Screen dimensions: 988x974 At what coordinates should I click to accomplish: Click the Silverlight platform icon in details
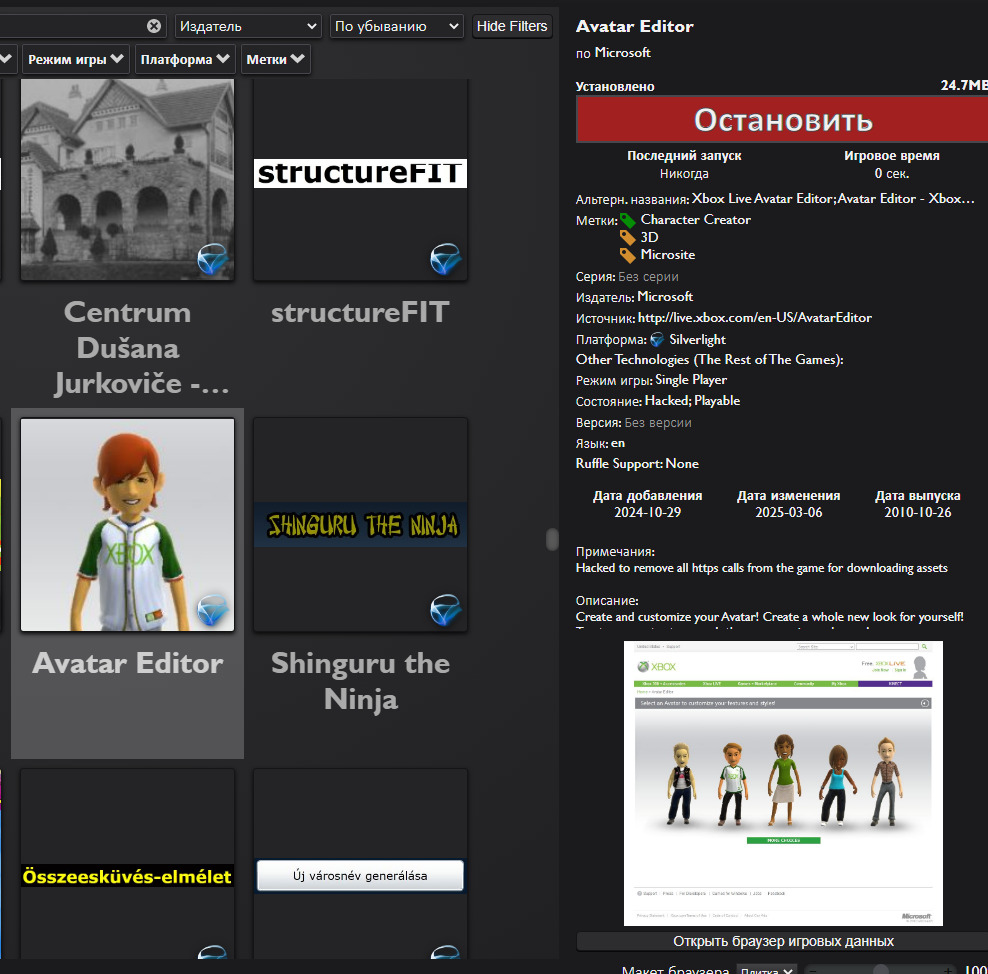point(657,340)
